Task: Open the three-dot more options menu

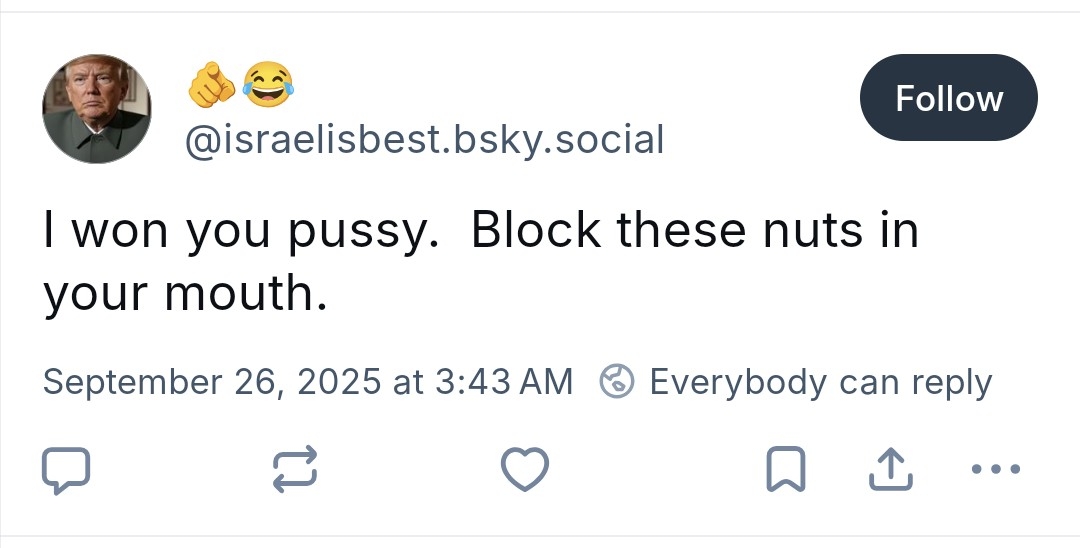Action: coord(995,469)
